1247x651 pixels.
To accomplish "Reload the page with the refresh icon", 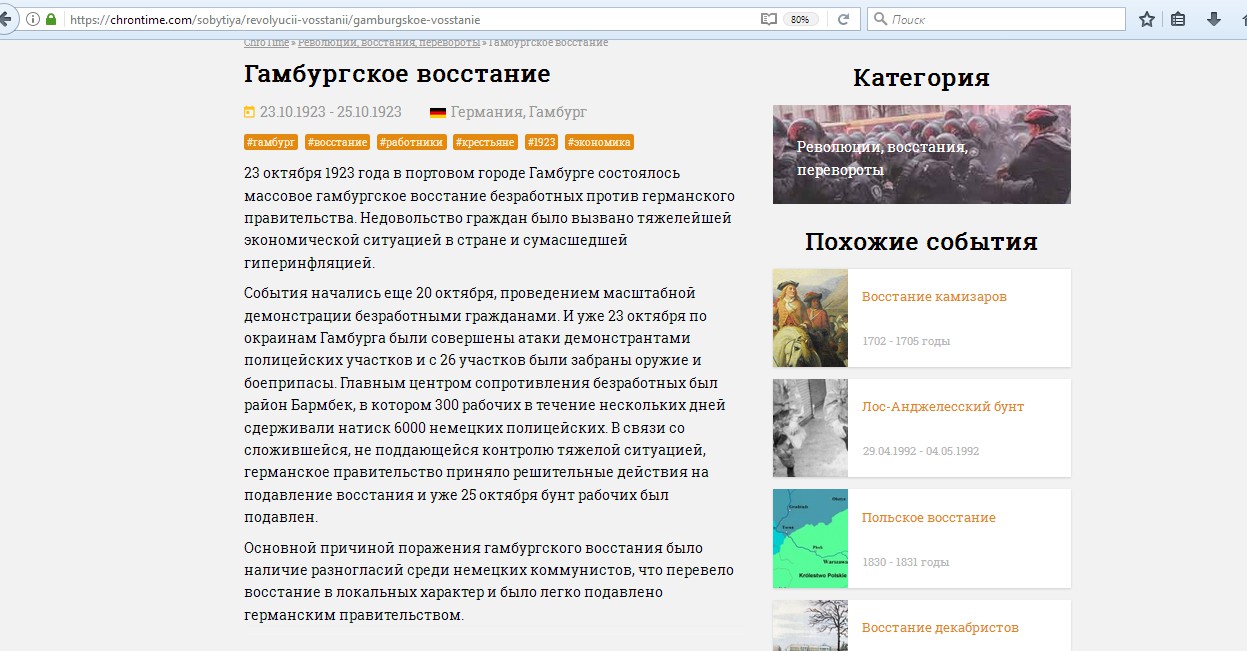I will [x=843, y=19].
